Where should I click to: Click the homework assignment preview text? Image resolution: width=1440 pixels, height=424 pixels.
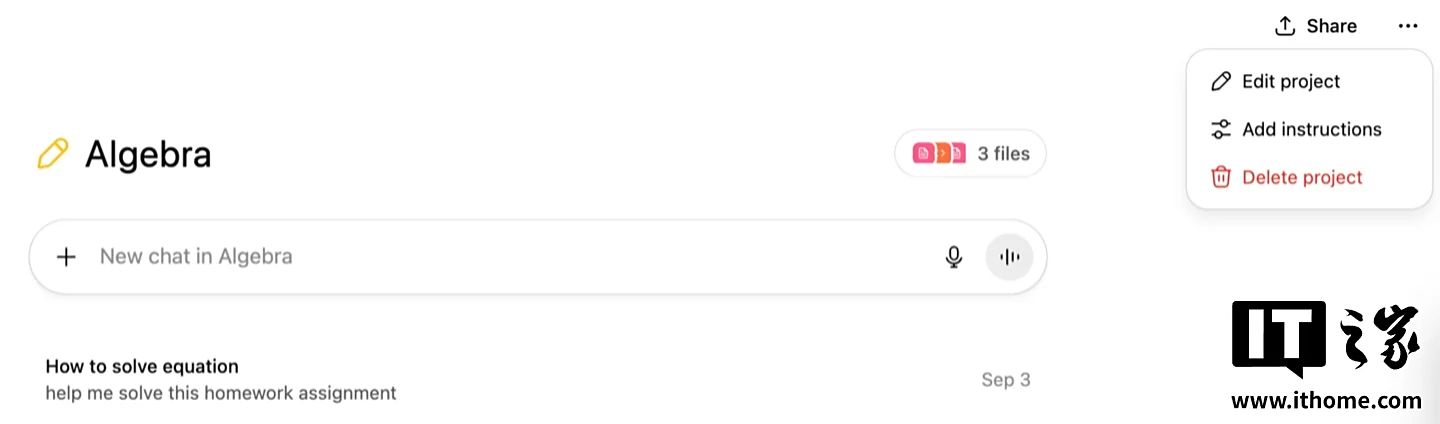click(x=221, y=393)
